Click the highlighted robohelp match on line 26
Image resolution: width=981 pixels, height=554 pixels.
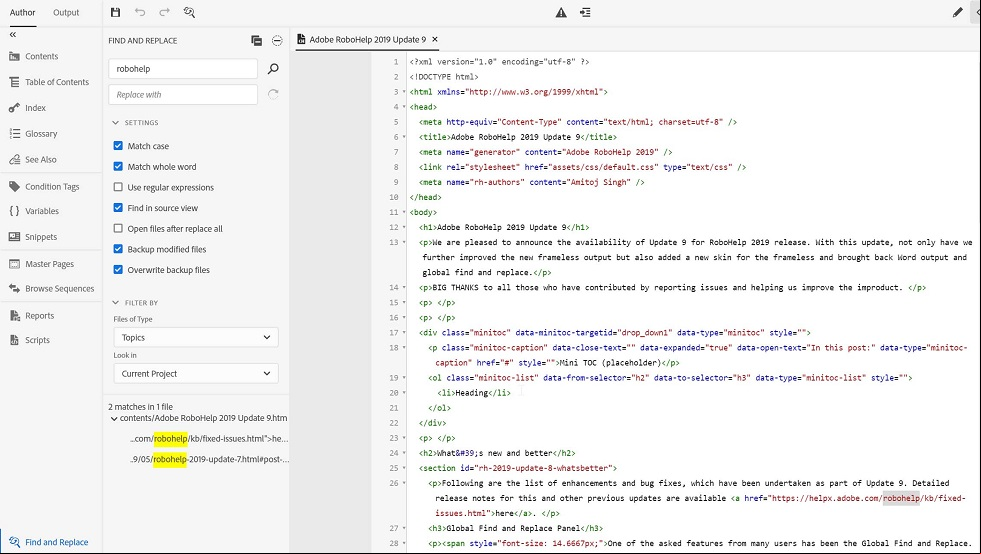pos(902,498)
